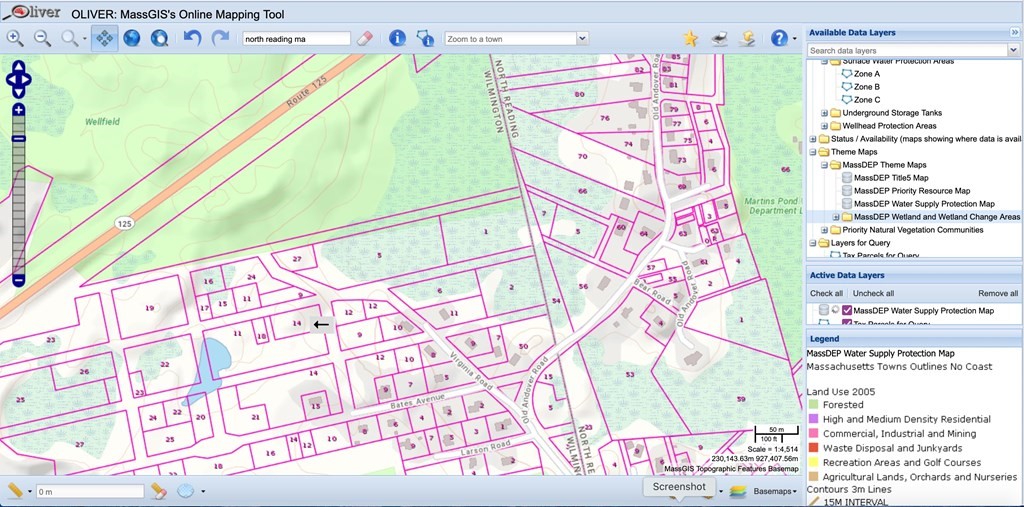The image size is (1024, 507).
Task: Click the zoom slider plus button
Action: tap(18, 110)
